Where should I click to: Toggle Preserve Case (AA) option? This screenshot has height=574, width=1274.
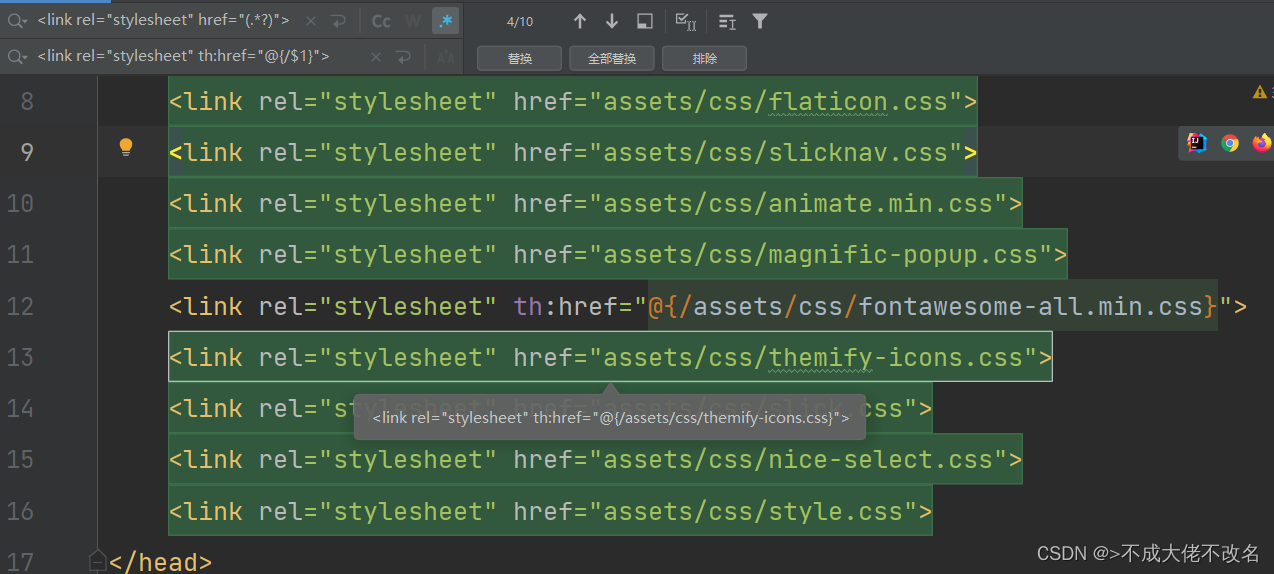[x=445, y=58]
